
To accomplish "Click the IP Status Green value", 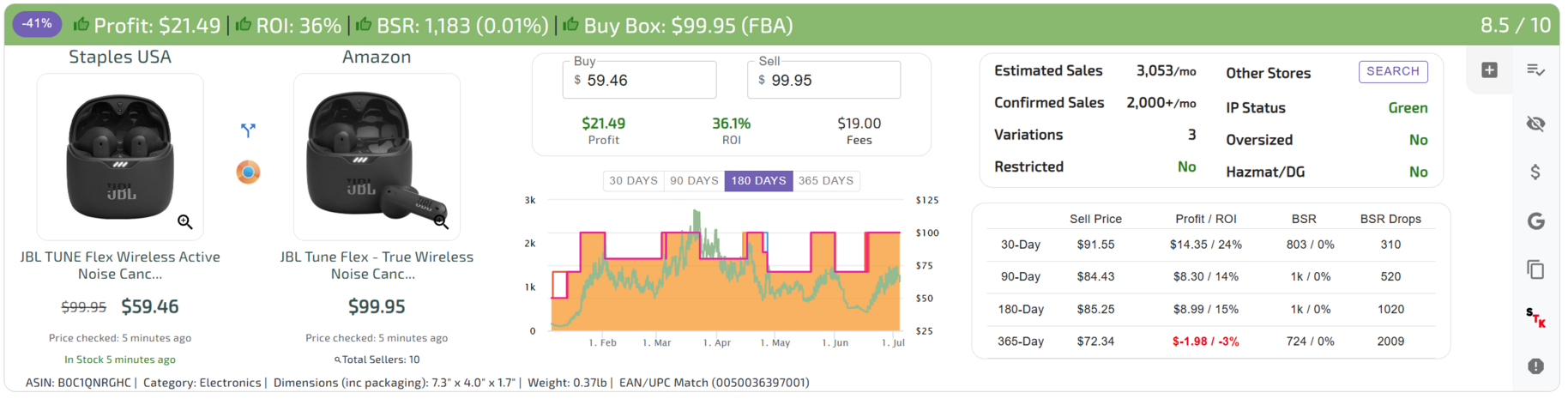I will click(1408, 108).
